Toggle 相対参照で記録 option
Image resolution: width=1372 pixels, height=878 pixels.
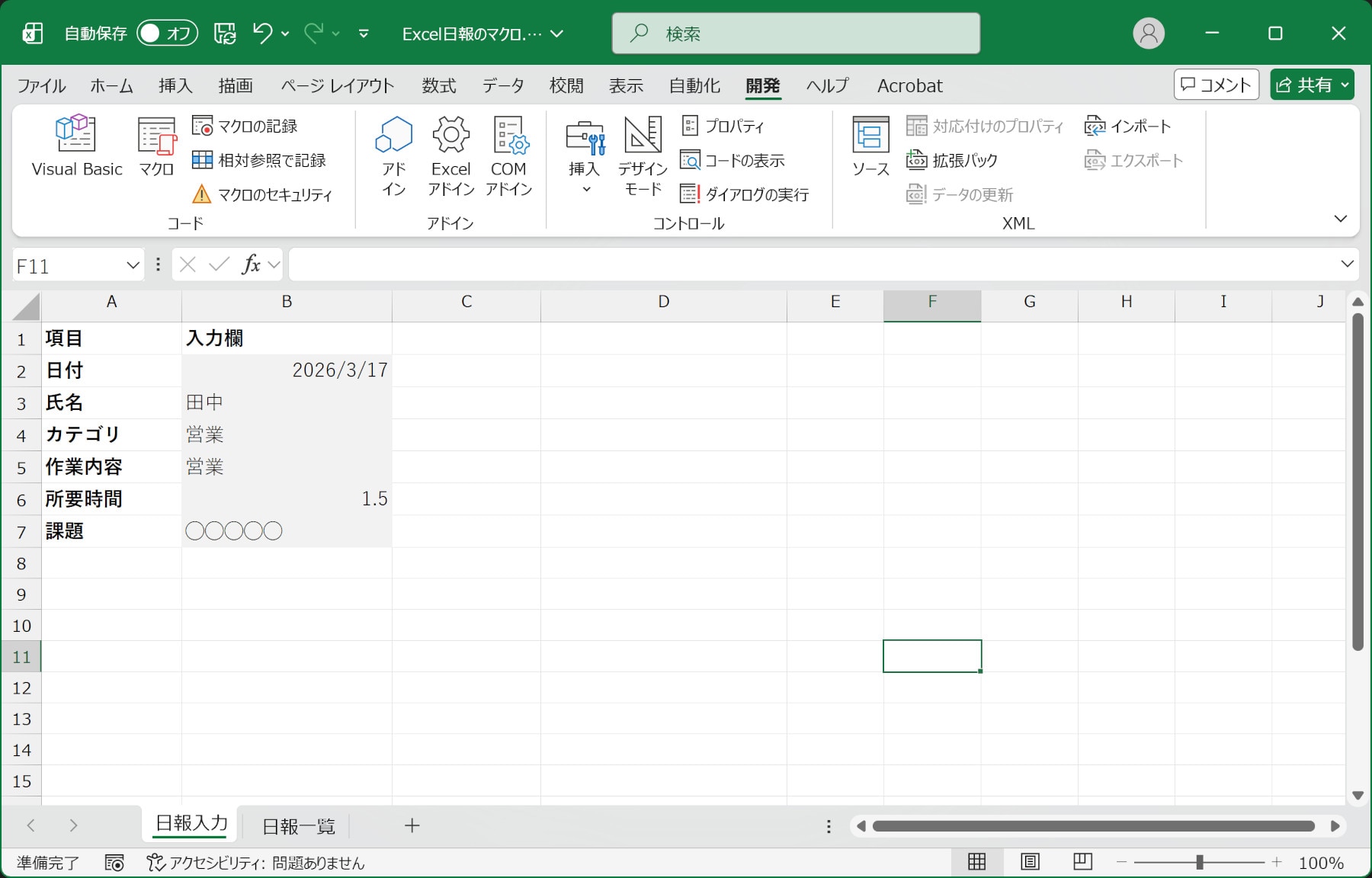click(259, 160)
